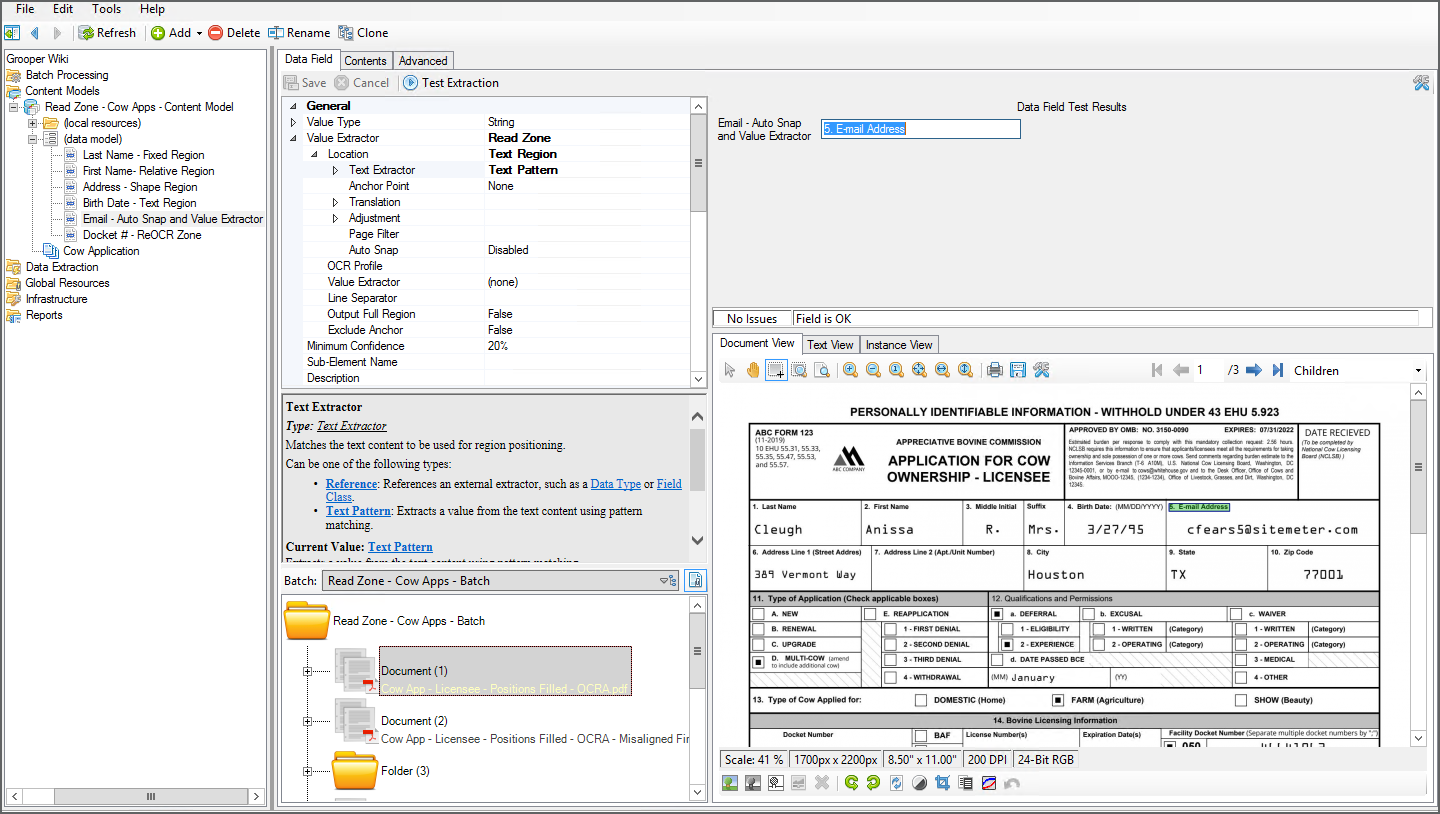Select the hand pan tool

(x=752, y=371)
